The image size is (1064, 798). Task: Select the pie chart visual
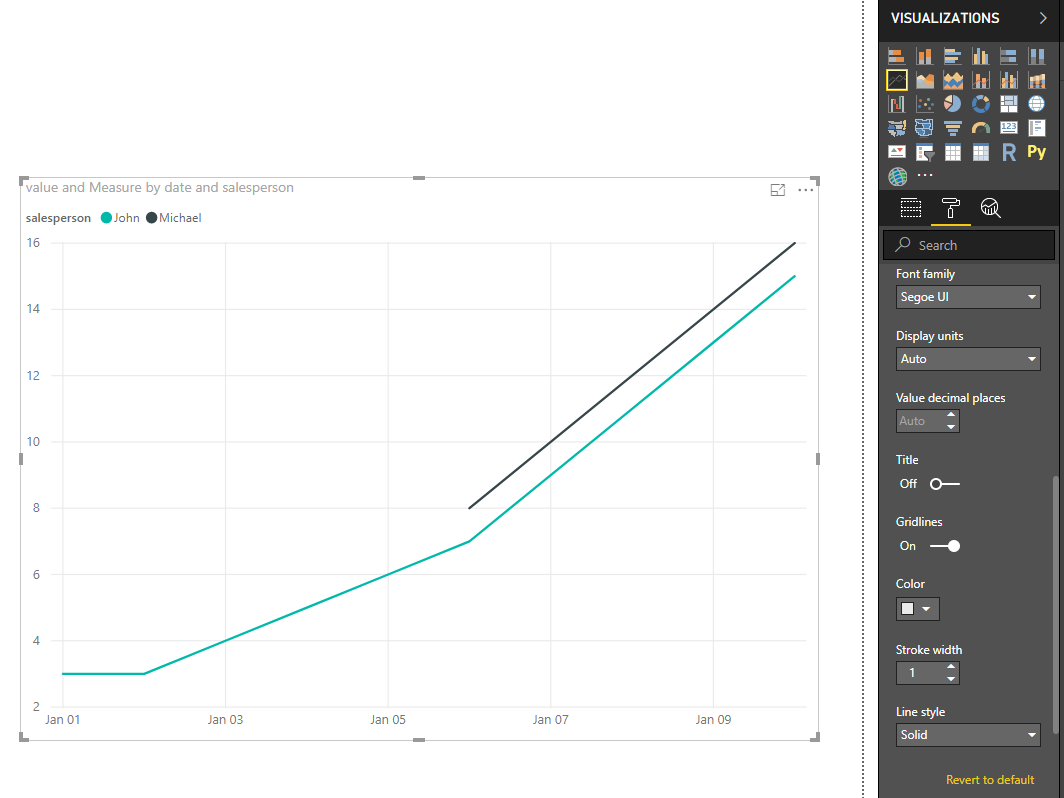pos(953,104)
